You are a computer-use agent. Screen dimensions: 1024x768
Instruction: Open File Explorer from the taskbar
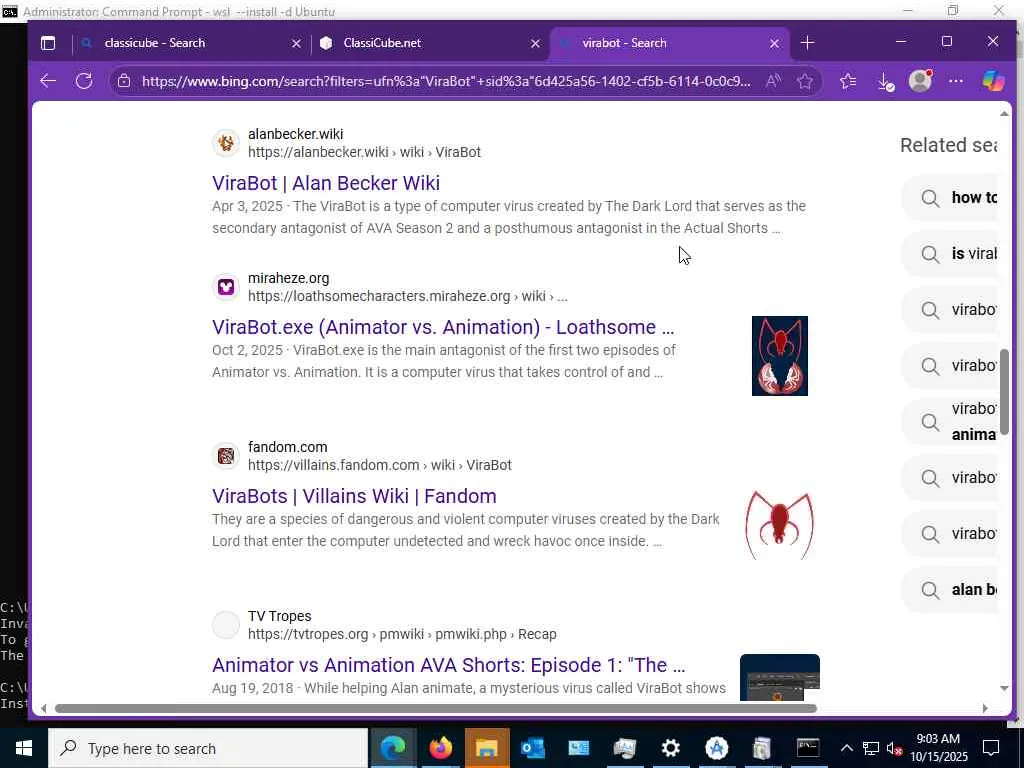point(487,748)
